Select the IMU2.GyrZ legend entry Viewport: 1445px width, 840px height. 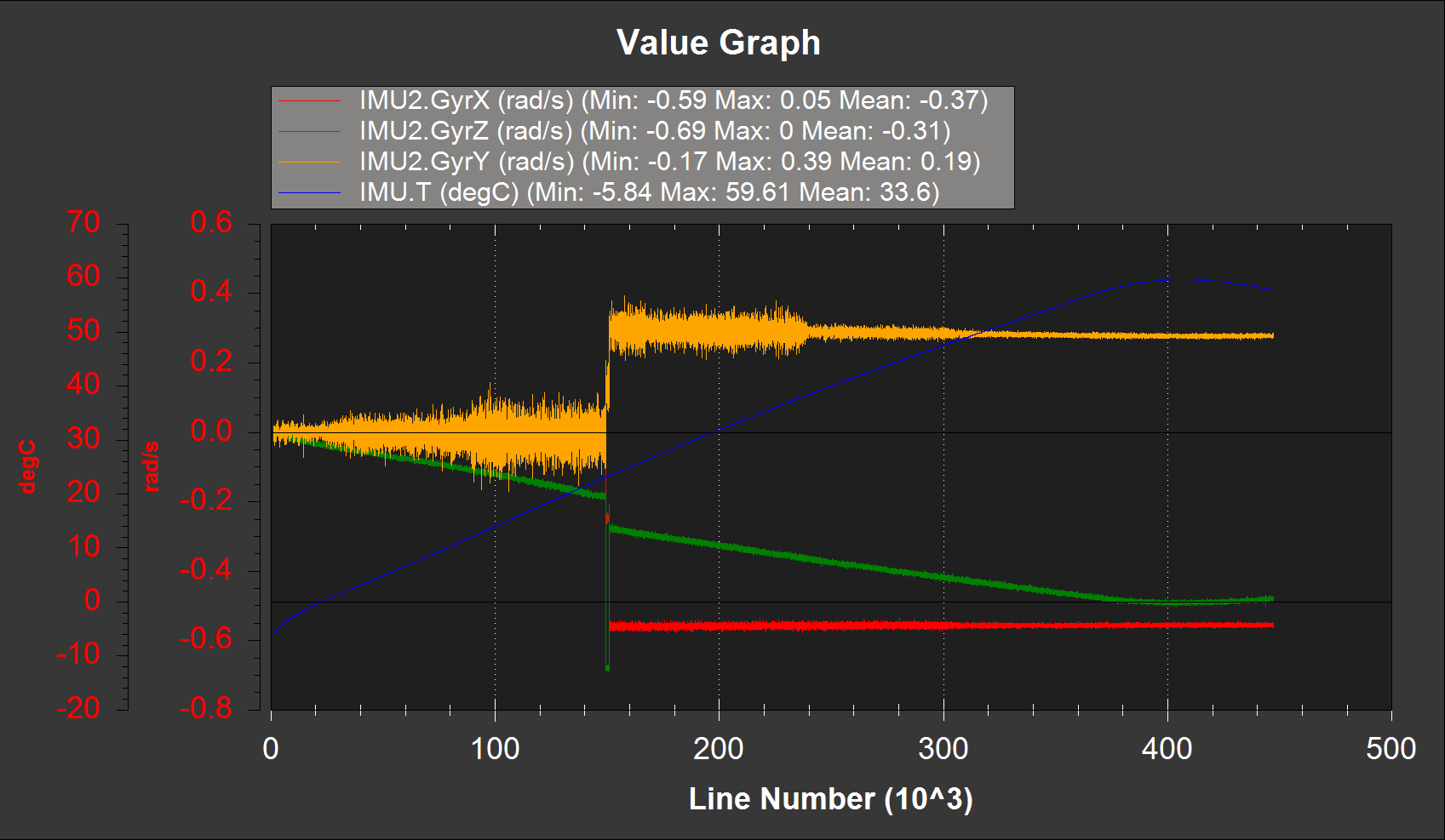coord(655,131)
